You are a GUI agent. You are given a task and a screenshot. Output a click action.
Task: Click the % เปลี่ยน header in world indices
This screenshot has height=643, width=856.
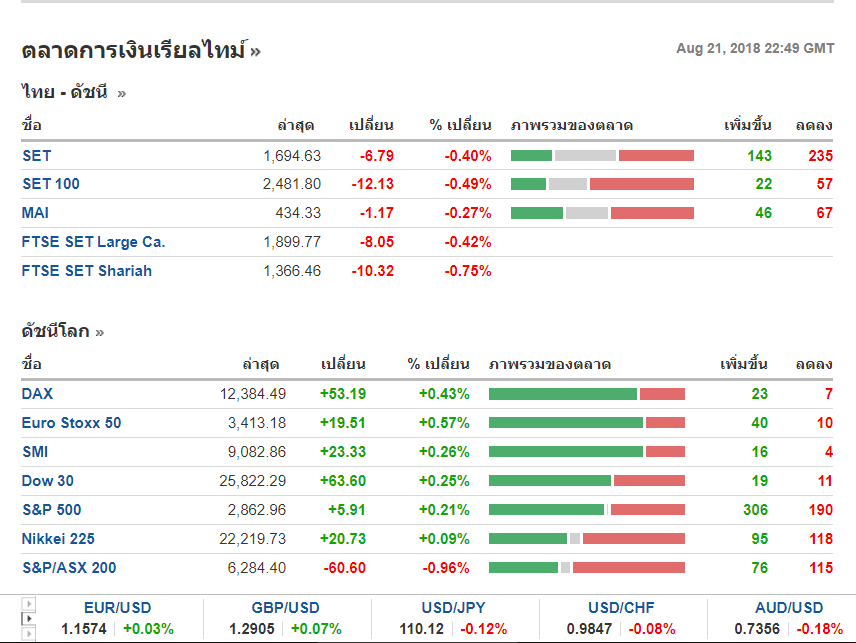point(438,364)
